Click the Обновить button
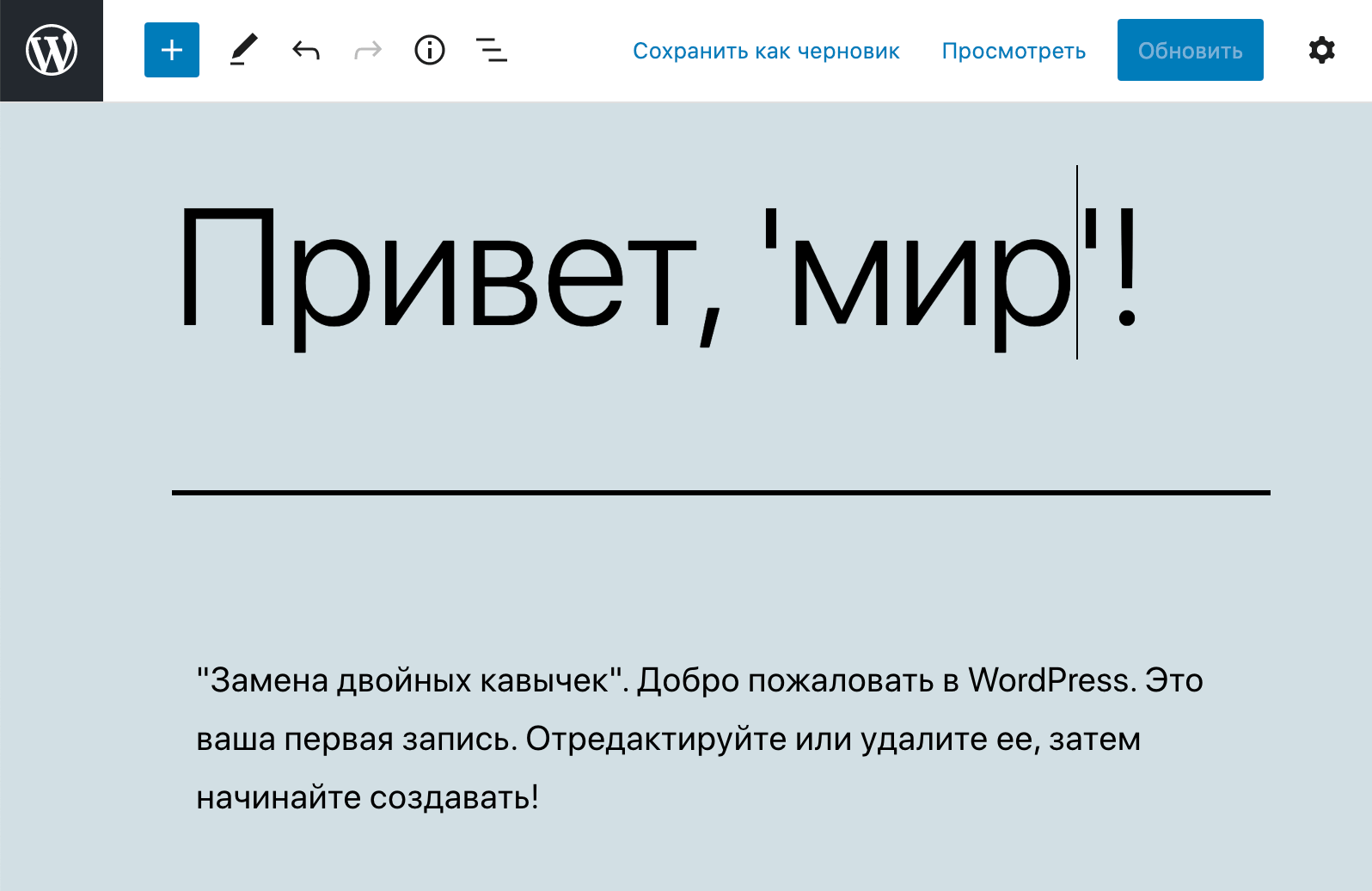 1191,50
